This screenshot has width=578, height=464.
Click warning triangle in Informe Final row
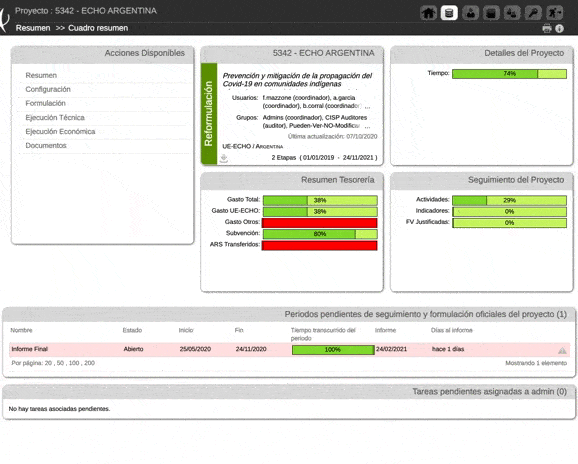tap(562, 350)
